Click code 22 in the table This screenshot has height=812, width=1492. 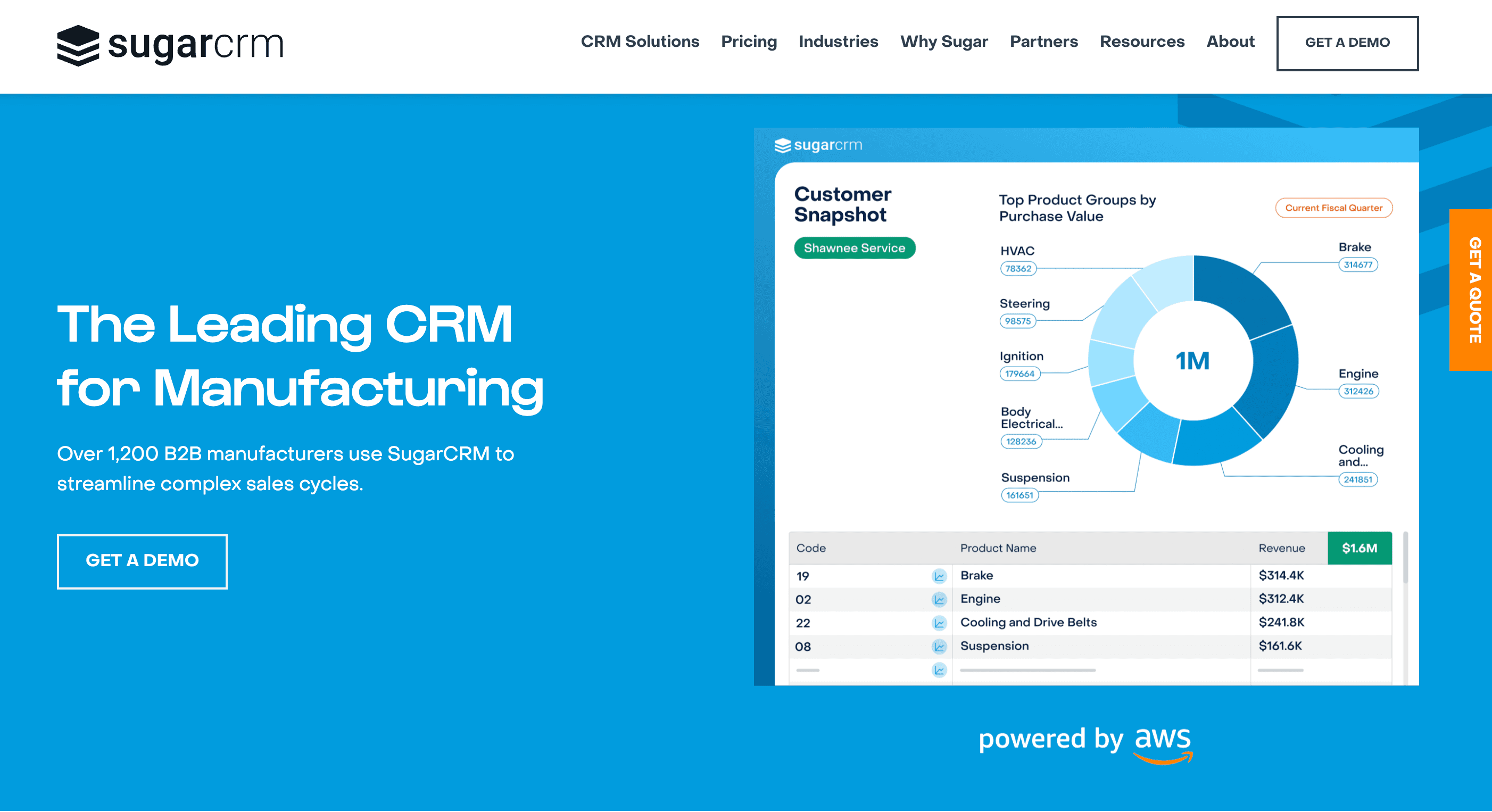(802, 623)
